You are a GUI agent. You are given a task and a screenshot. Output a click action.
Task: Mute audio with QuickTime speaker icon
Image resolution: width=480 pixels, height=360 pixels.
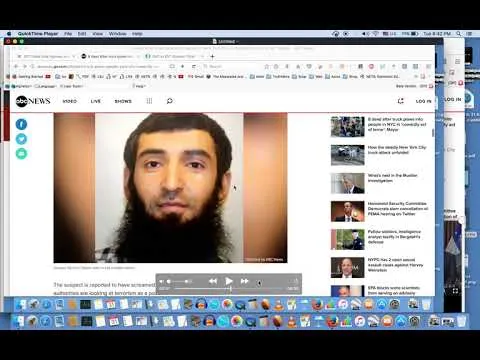pos(161,282)
